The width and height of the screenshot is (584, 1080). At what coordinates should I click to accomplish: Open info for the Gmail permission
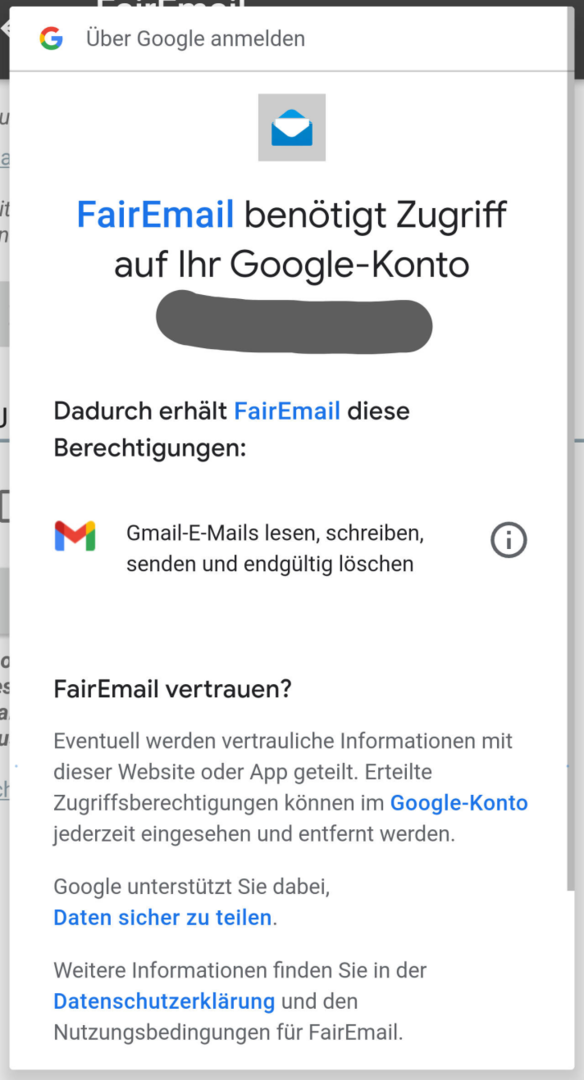509,539
